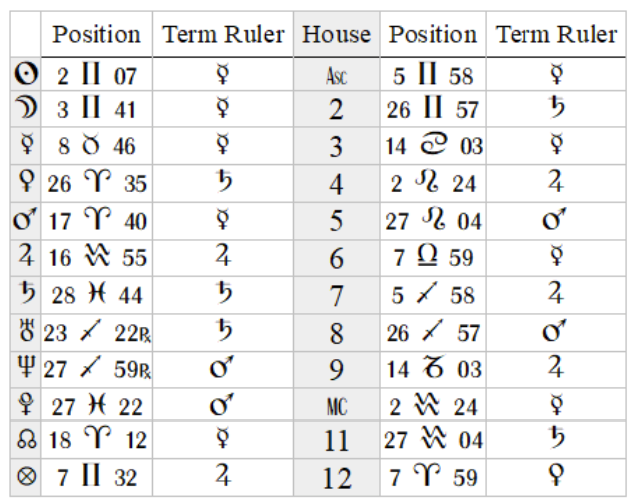Click the right Position column header
The width and height of the screenshot is (631, 502).
click(x=433, y=35)
